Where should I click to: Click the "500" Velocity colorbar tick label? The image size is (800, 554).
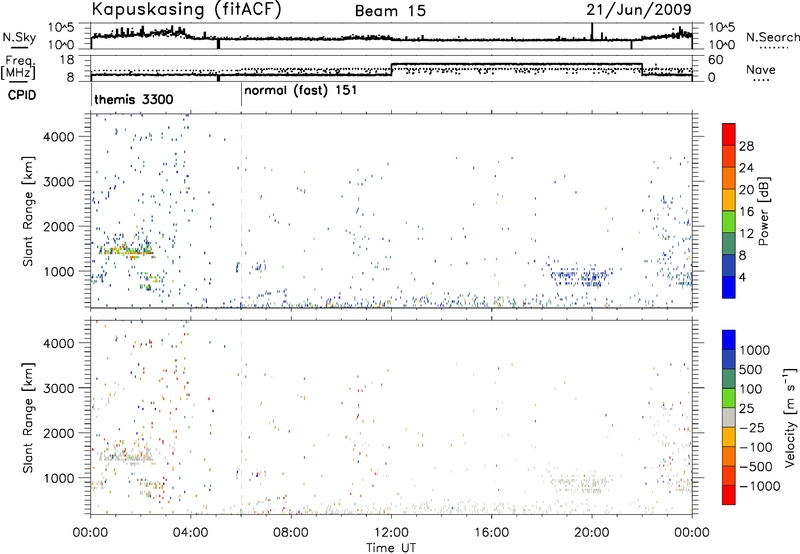(x=752, y=370)
